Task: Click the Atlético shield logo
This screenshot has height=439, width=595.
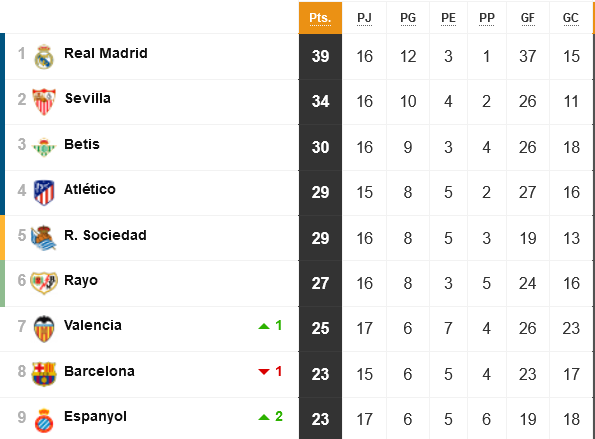Action: [44, 192]
